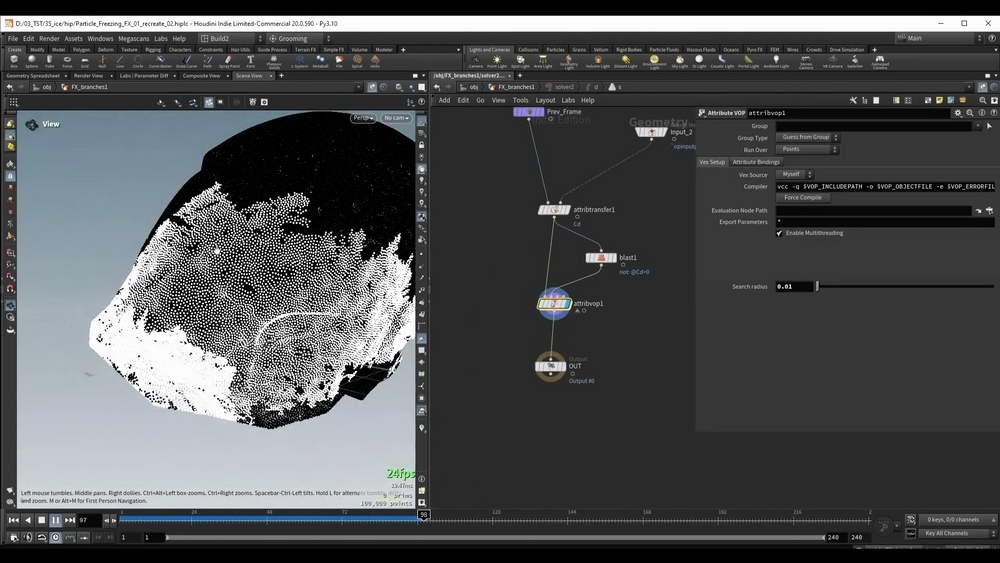Select the Sphere shelf tool
The width and height of the screenshot is (1000, 563).
[x=31, y=61]
